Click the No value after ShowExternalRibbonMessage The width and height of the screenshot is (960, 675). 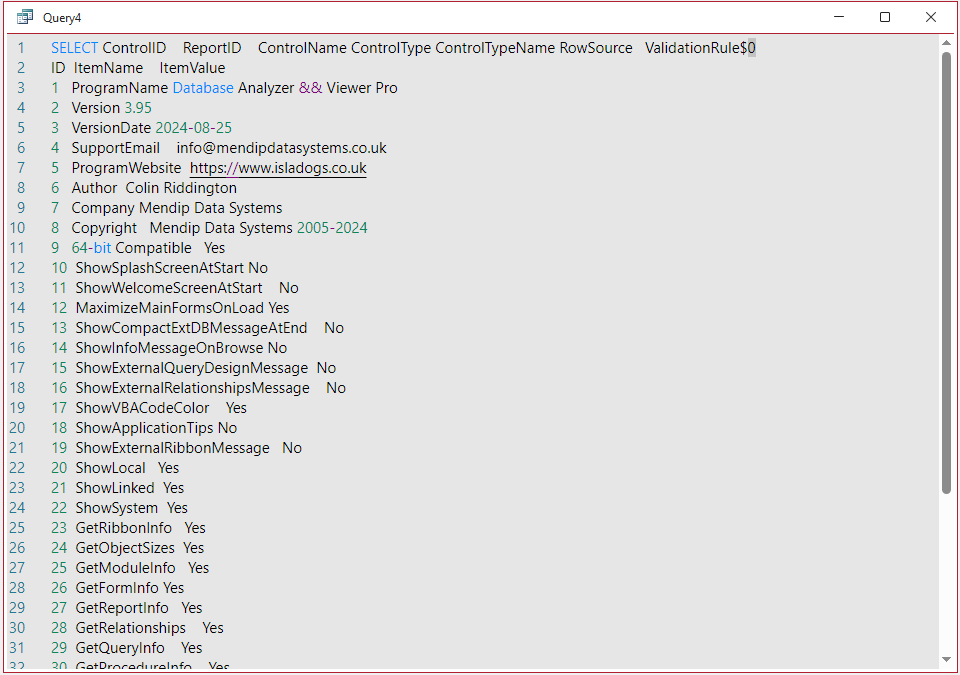[x=292, y=448]
